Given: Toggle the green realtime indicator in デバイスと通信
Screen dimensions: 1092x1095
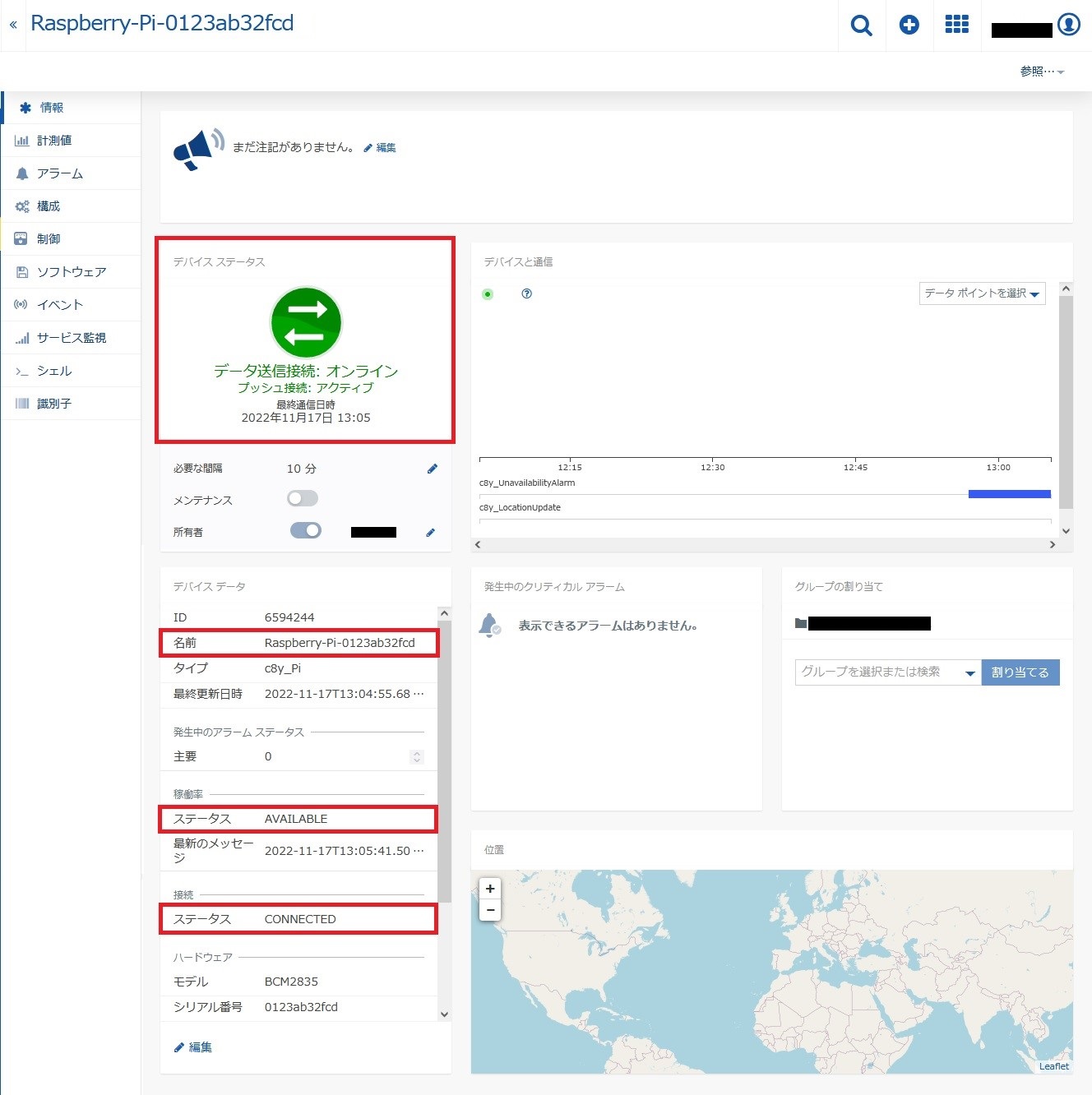Looking at the screenshot, I should point(488,294).
